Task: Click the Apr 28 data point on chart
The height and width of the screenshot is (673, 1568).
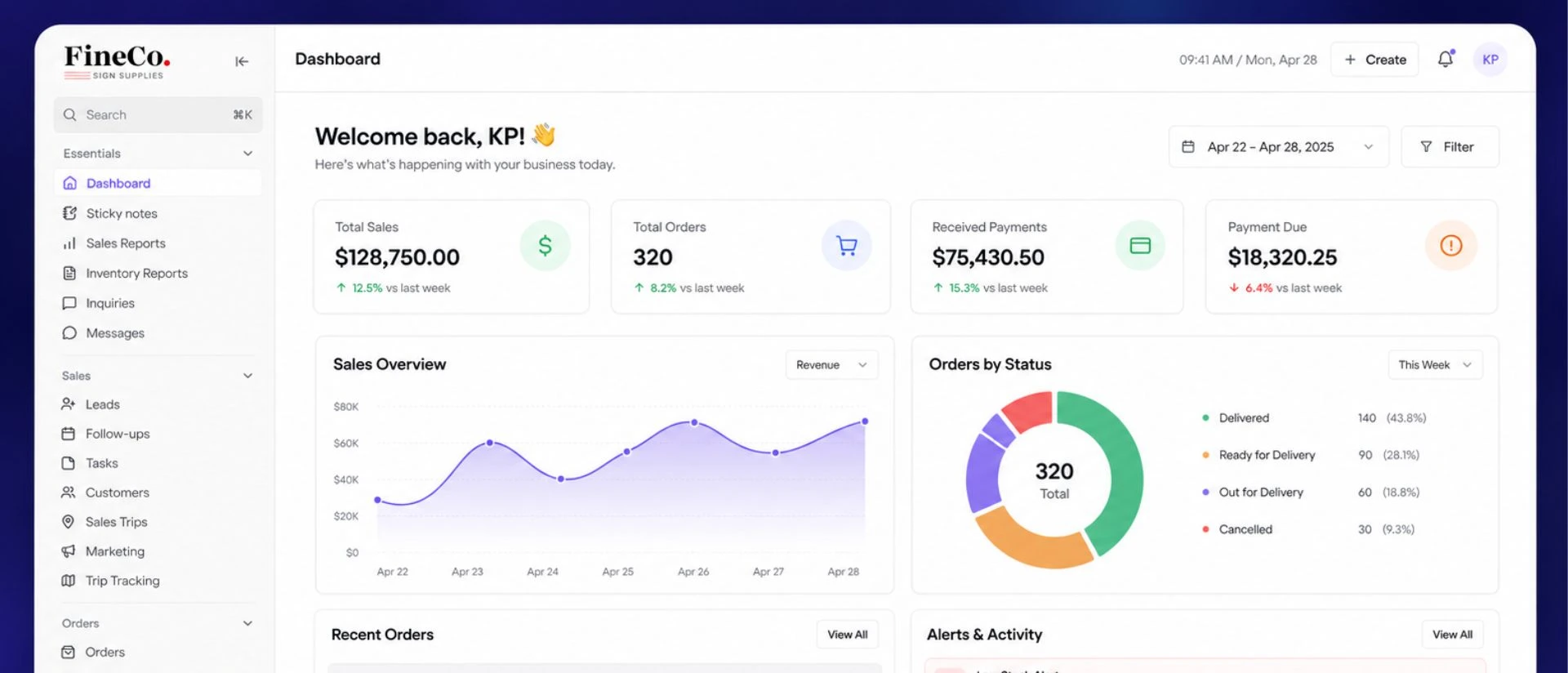Action: (865, 421)
